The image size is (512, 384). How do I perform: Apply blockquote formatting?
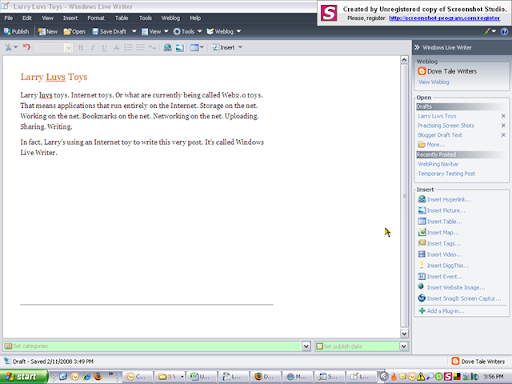[152, 47]
